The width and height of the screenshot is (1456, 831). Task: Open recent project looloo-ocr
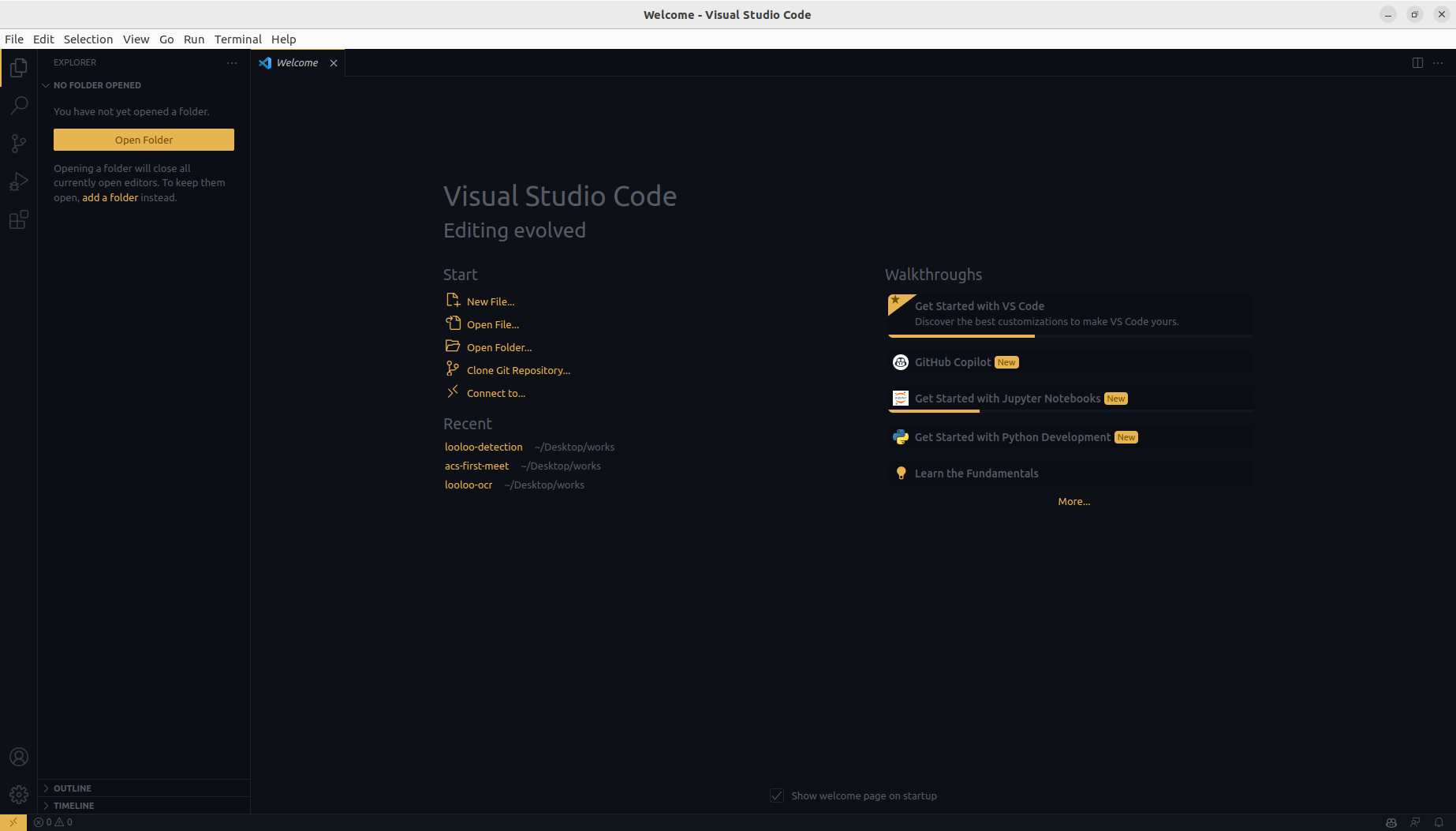tap(469, 485)
